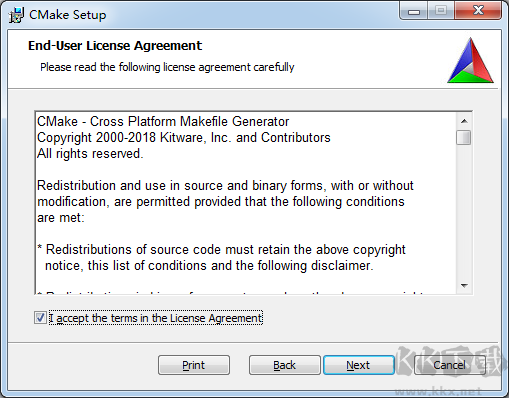
Task: Close the CMake Setup window
Action: (x=478, y=11)
